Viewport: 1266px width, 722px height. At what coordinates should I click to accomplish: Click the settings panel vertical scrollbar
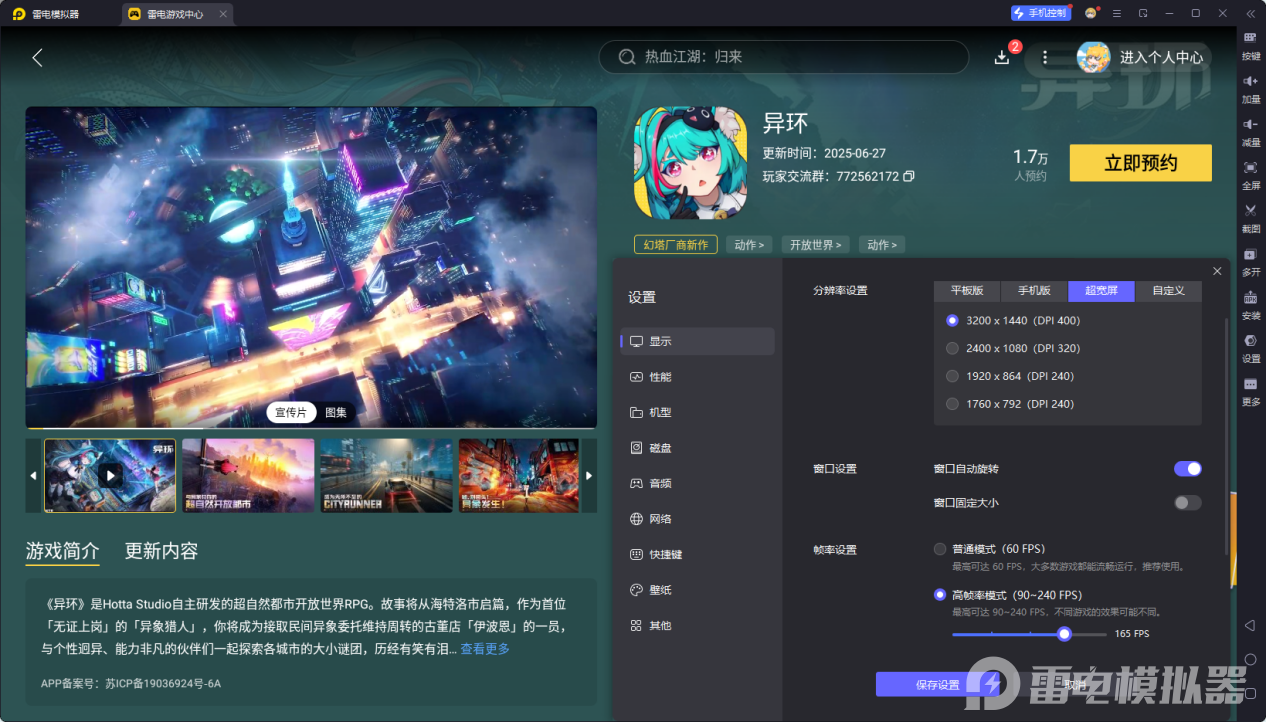1226,435
